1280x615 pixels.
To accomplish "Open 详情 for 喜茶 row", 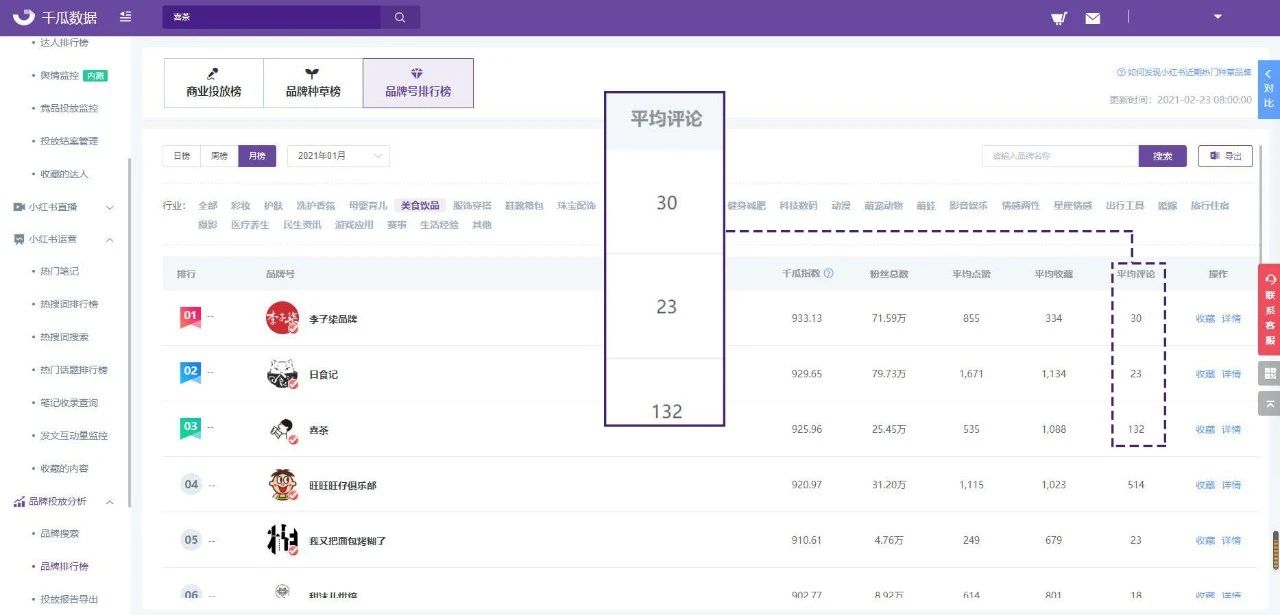I will (1231, 430).
